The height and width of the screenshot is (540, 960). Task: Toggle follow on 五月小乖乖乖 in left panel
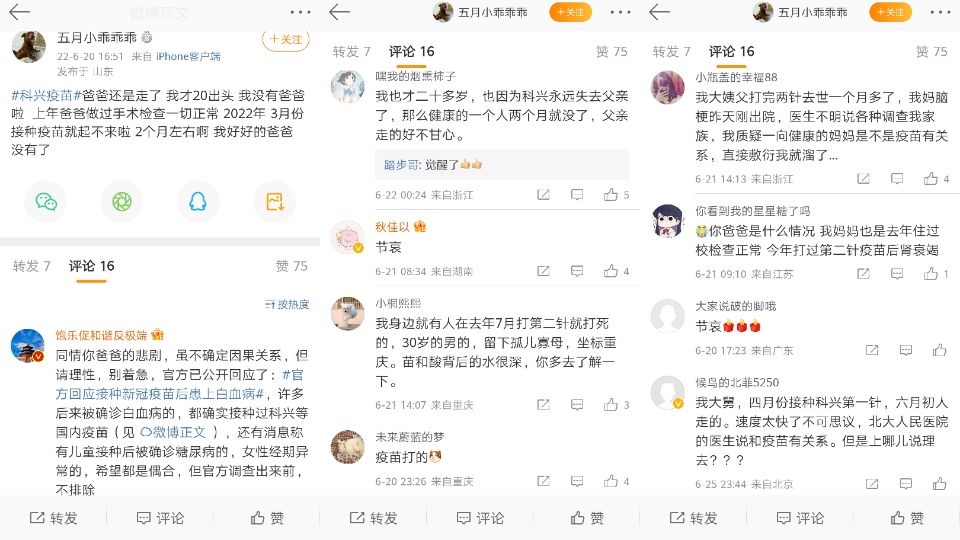286,40
